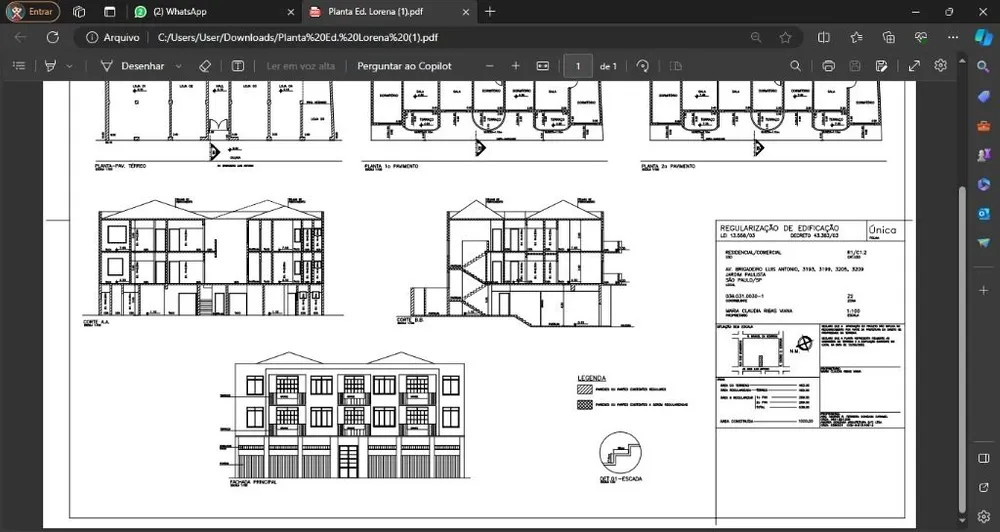Rotate the PDF page

[x=643, y=66]
